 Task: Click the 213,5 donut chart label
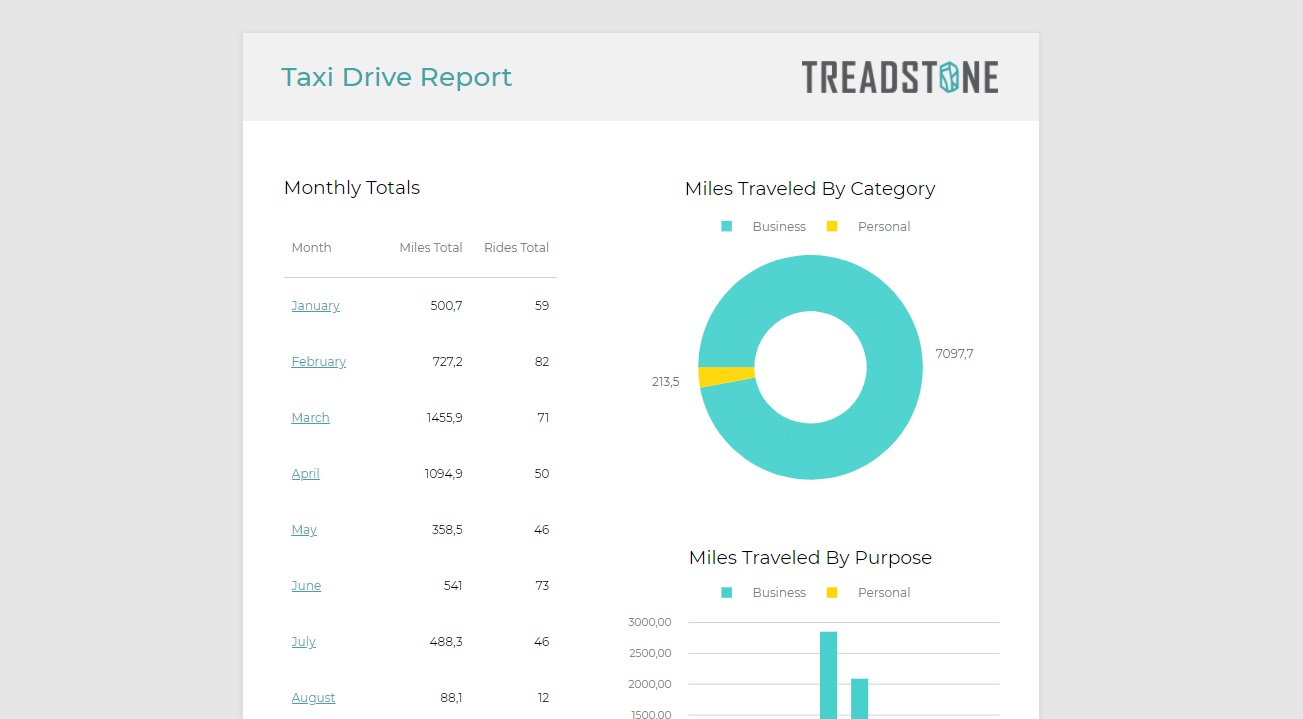pos(665,382)
